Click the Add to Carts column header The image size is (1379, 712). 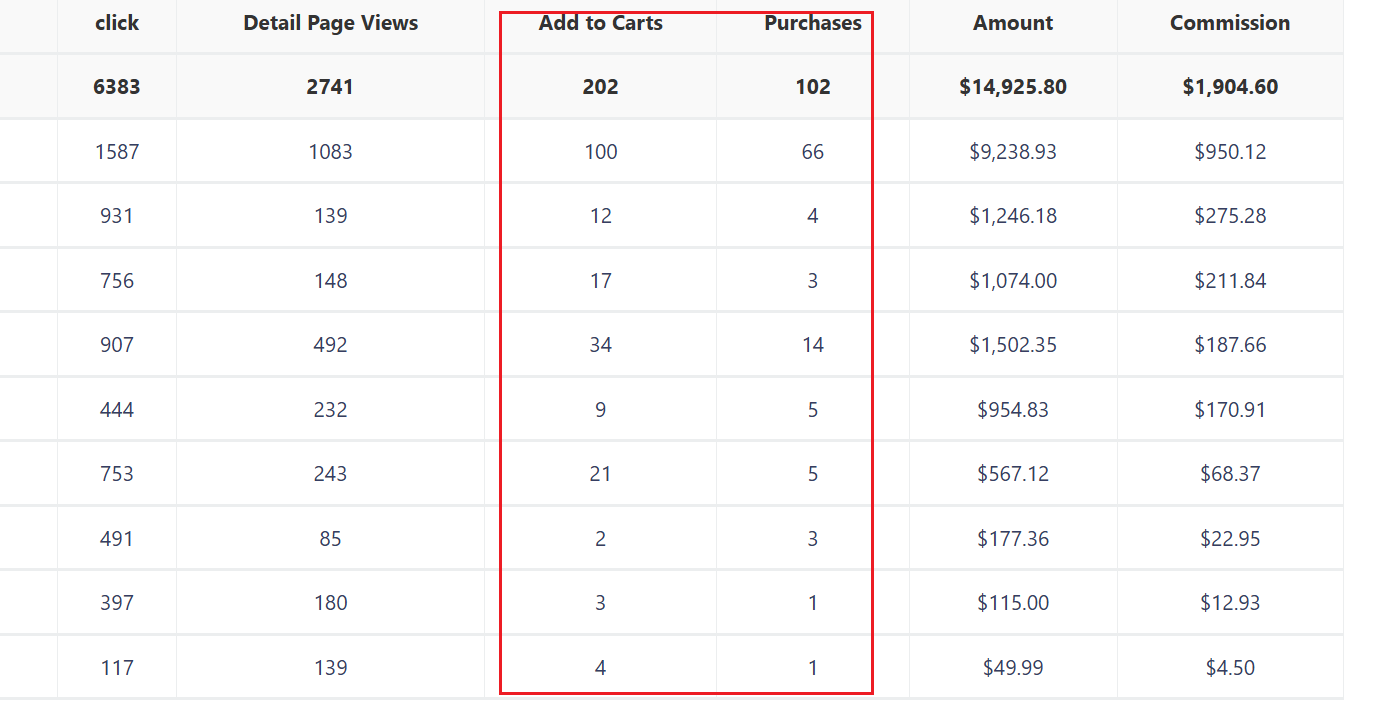click(601, 23)
